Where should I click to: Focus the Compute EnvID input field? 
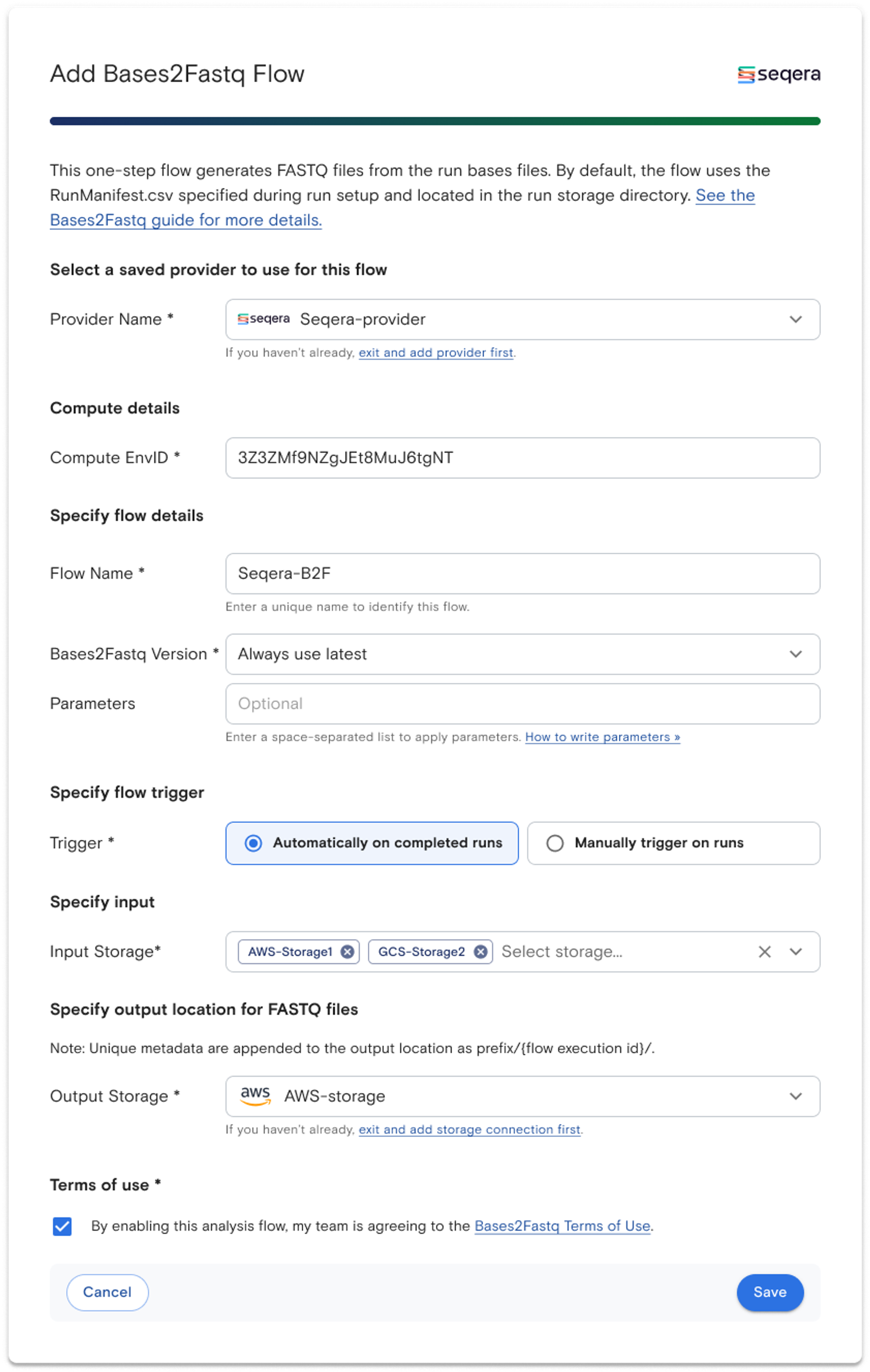tap(522, 458)
